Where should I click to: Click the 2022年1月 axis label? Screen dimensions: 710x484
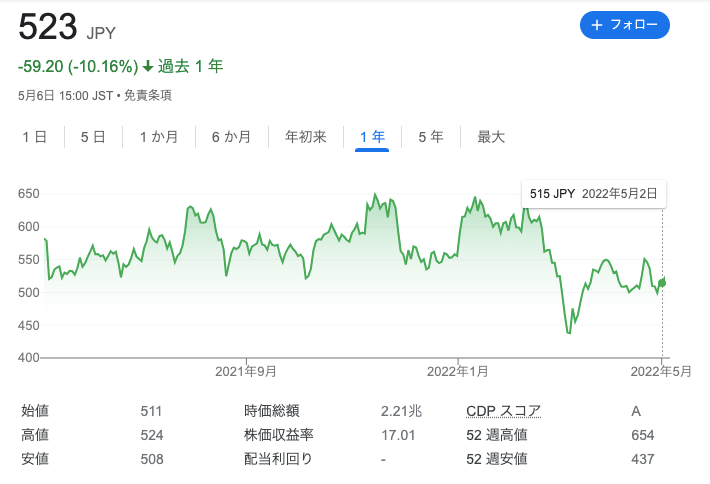[458, 372]
